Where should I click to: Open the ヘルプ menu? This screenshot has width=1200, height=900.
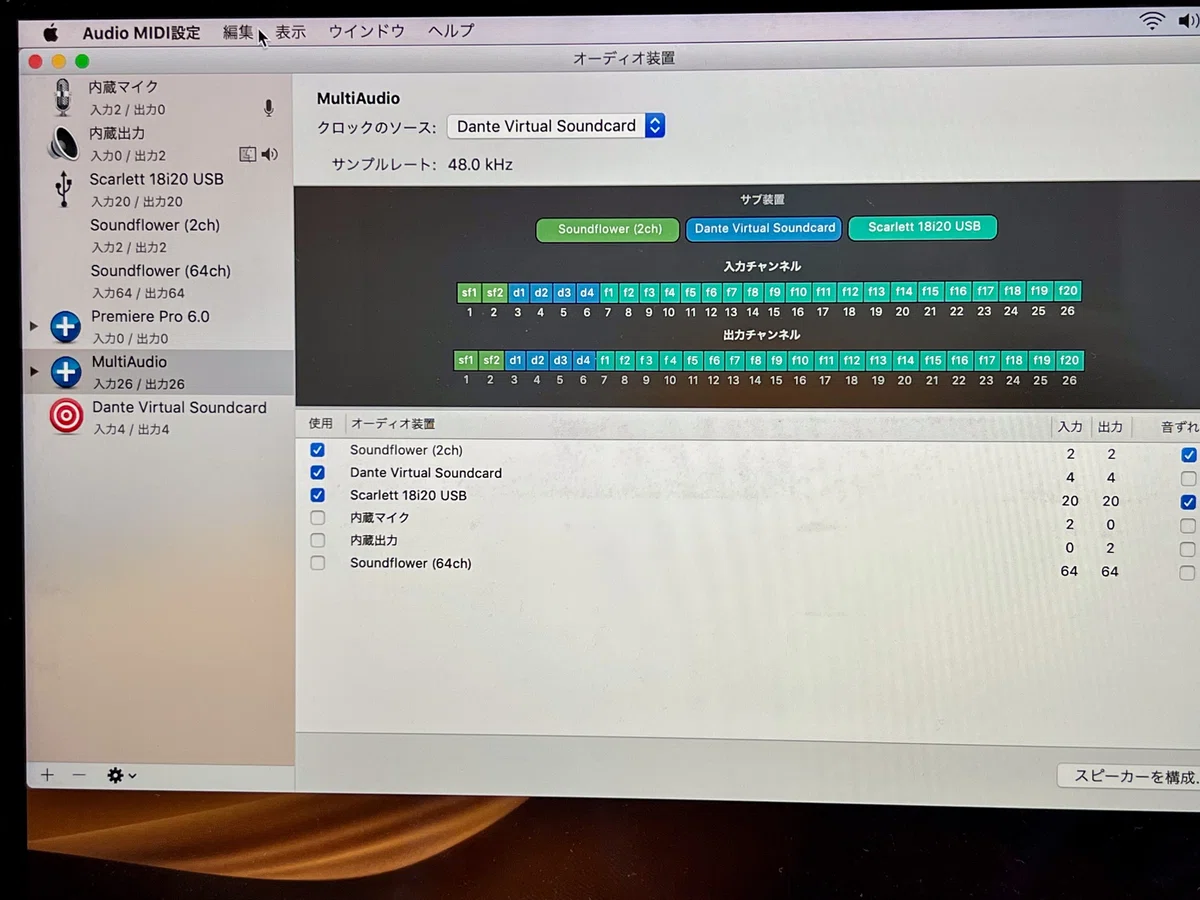click(x=451, y=31)
